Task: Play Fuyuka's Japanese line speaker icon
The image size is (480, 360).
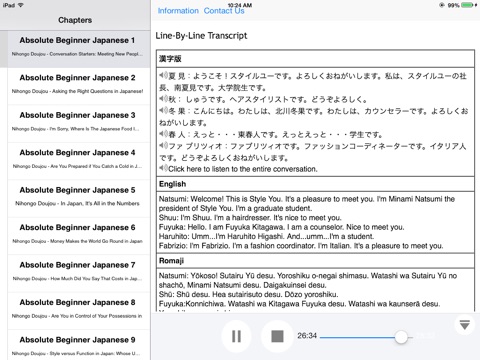Action: (x=163, y=110)
